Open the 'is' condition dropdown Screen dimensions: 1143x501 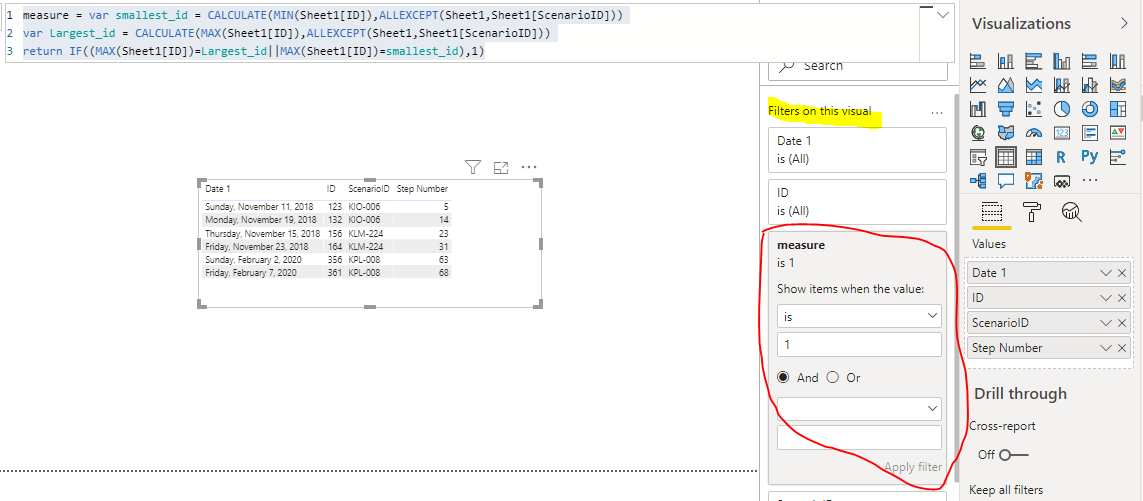(x=859, y=316)
